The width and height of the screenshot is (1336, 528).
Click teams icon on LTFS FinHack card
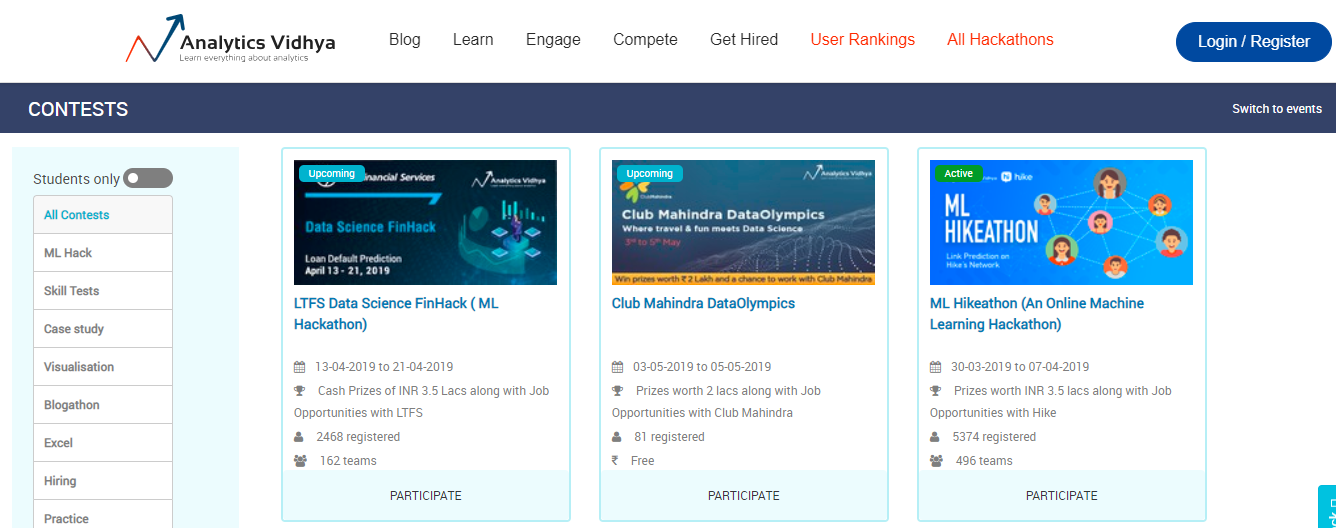coord(300,461)
